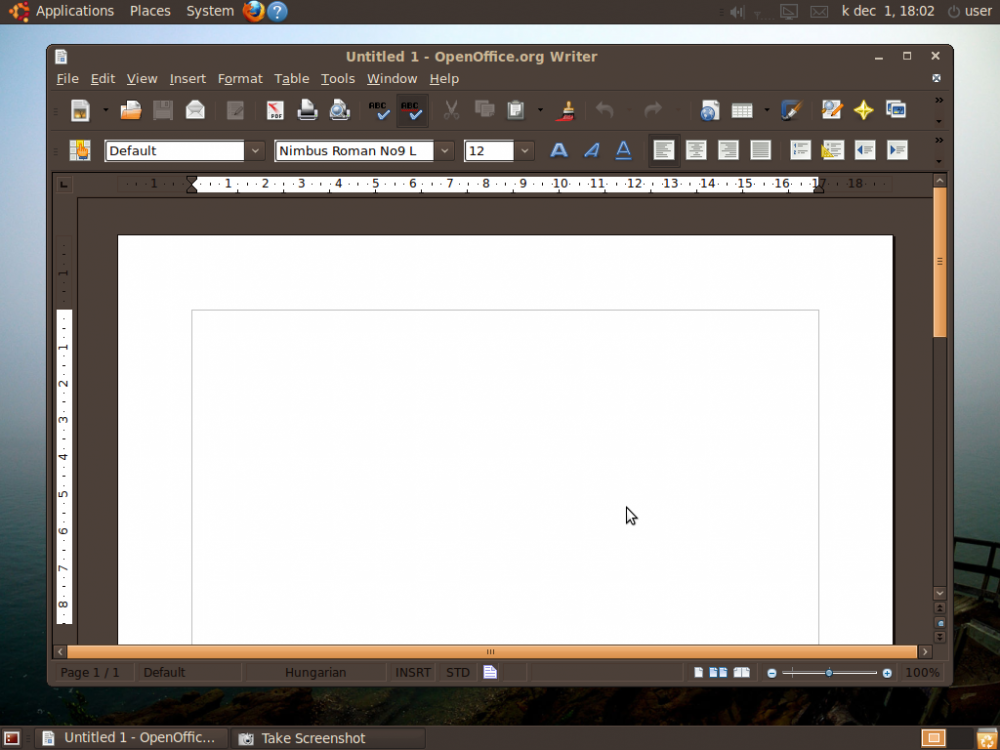1000x750 pixels.
Task: Click the Print file directly icon
Action: [307, 110]
